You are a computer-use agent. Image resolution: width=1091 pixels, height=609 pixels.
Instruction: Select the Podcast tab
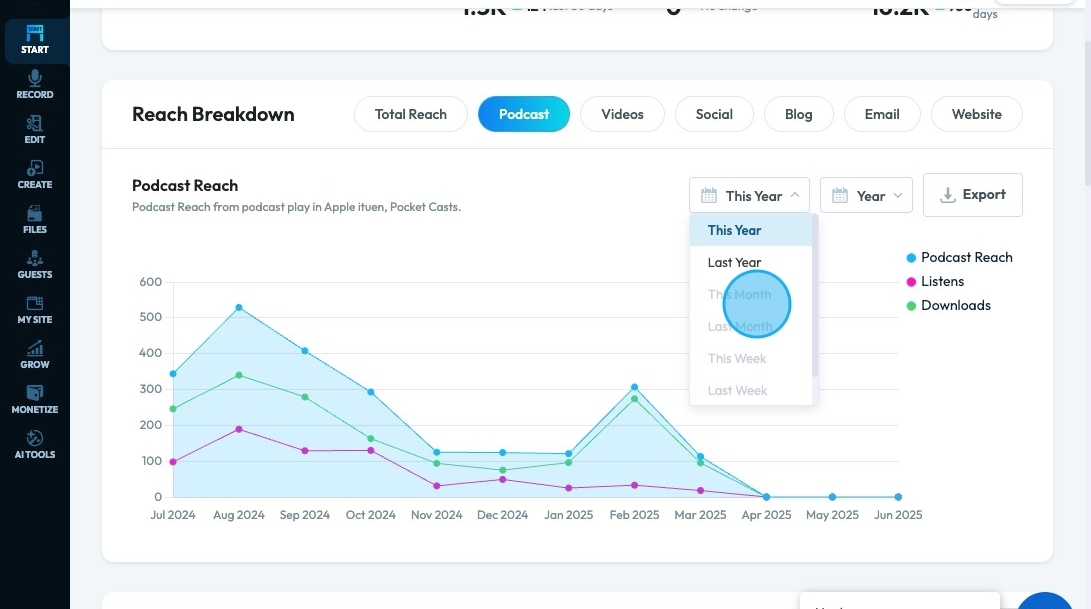[524, 114]
